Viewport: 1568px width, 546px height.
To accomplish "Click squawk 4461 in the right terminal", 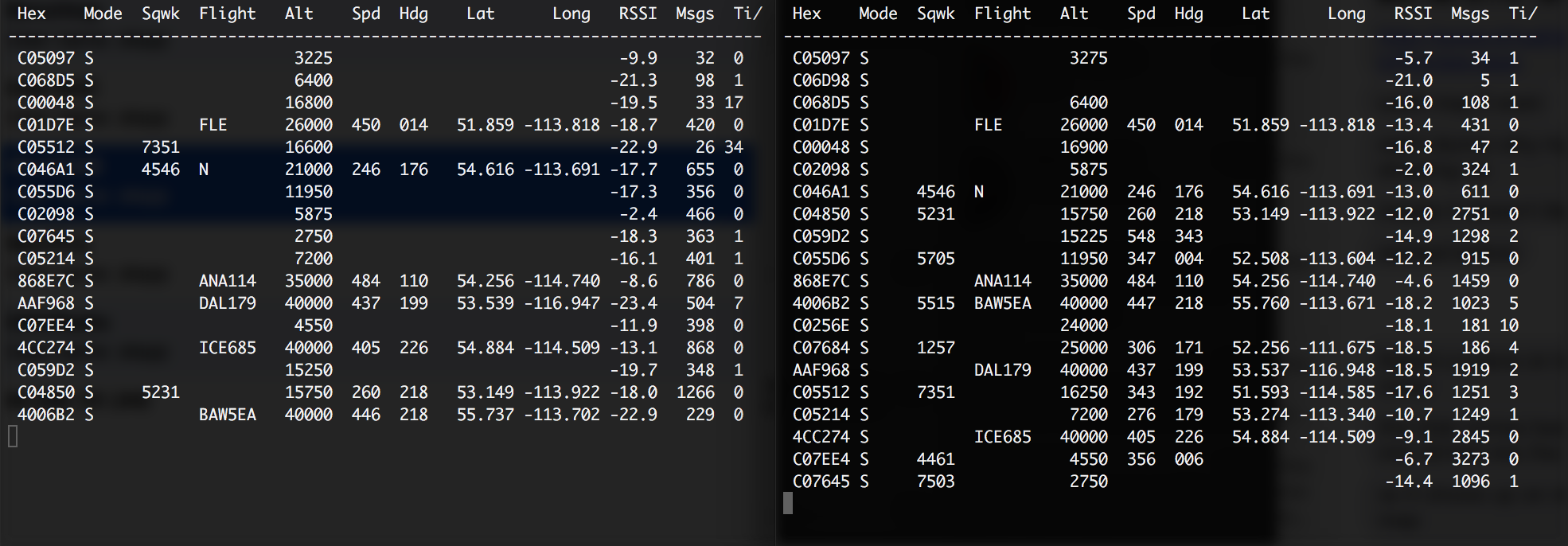I will click(x=936, y=459).
